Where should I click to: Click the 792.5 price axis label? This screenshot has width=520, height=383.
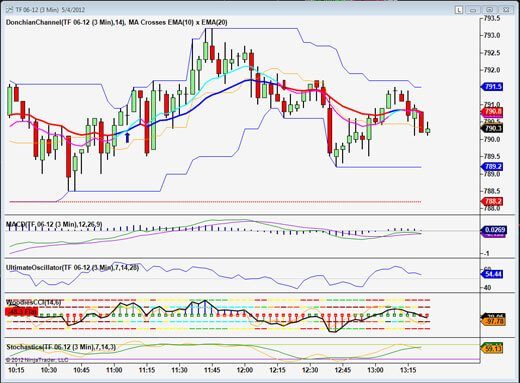[x=492, y=53]
